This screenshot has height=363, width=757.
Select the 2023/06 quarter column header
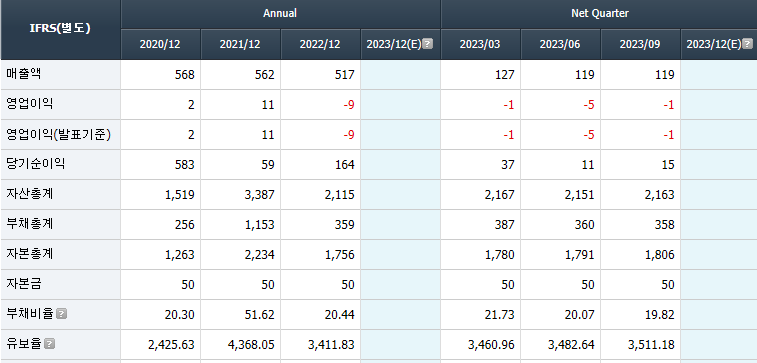[x=560, y=44]
